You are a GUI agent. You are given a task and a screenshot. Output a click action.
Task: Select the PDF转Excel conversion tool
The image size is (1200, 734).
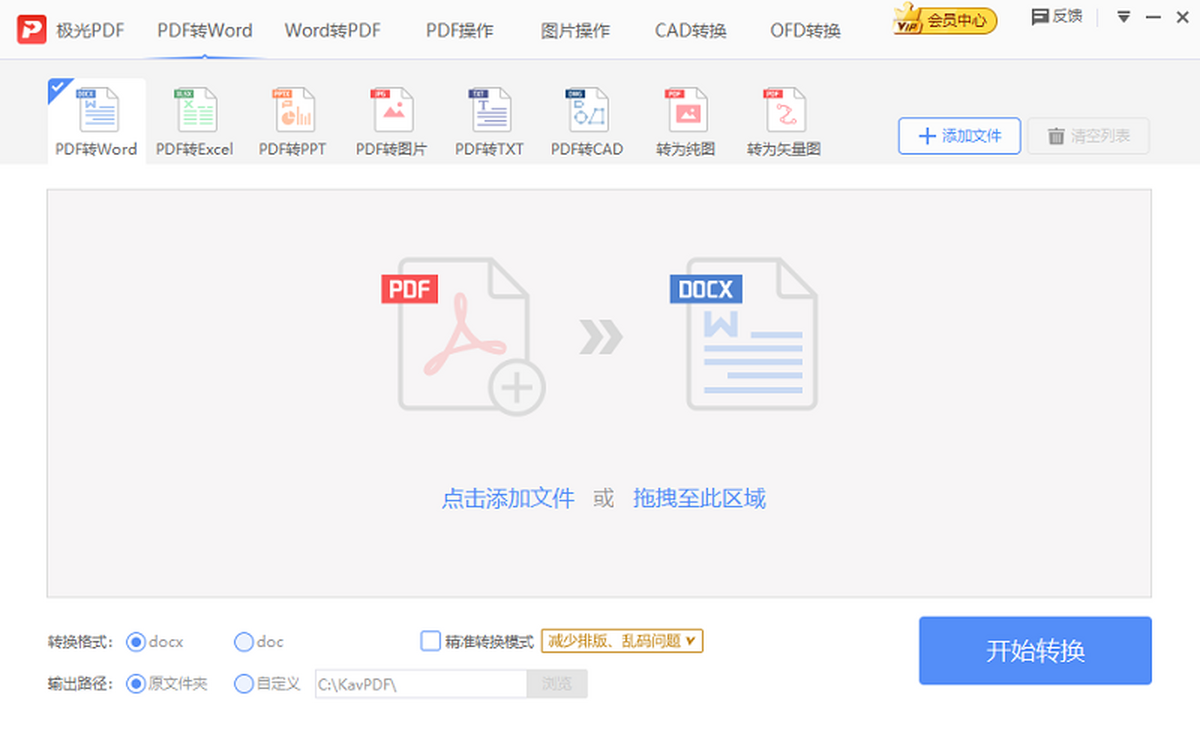pyautogui.click(x=194, y=120)
